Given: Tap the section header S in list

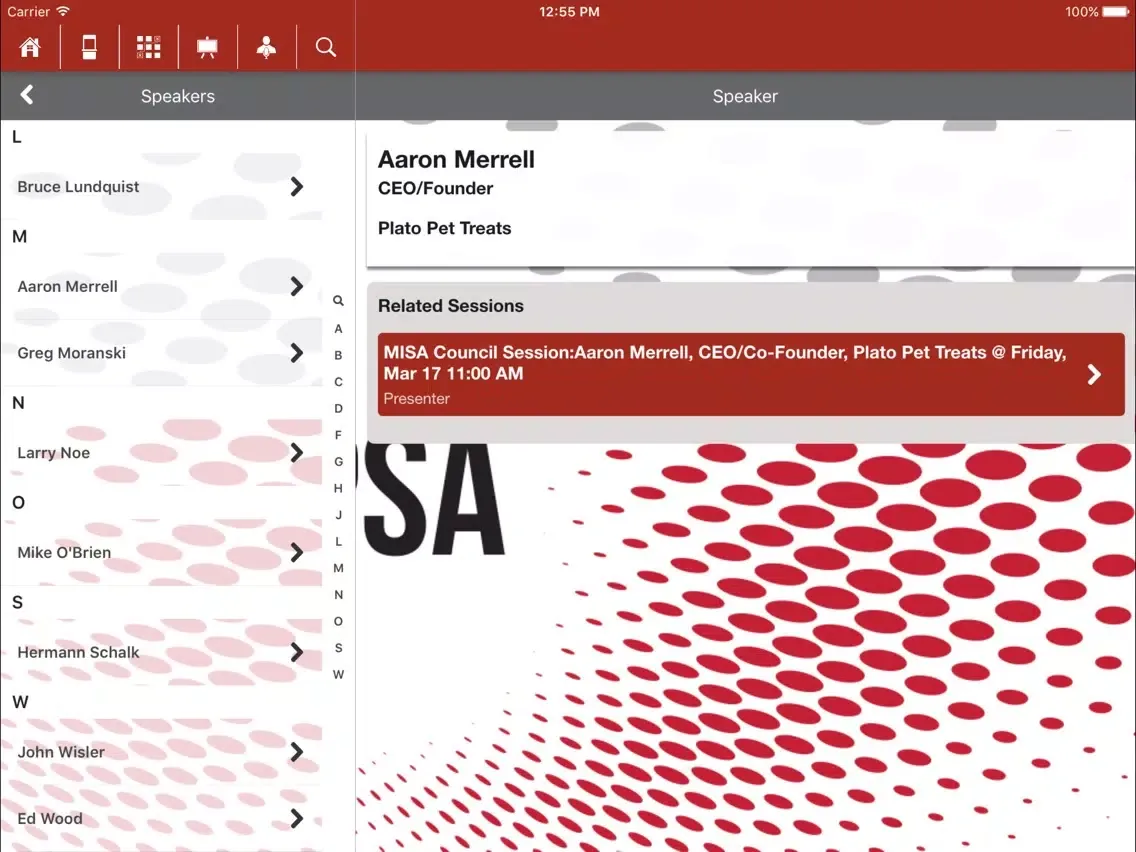Looking at the screenshot, I should tap(17, 603).
